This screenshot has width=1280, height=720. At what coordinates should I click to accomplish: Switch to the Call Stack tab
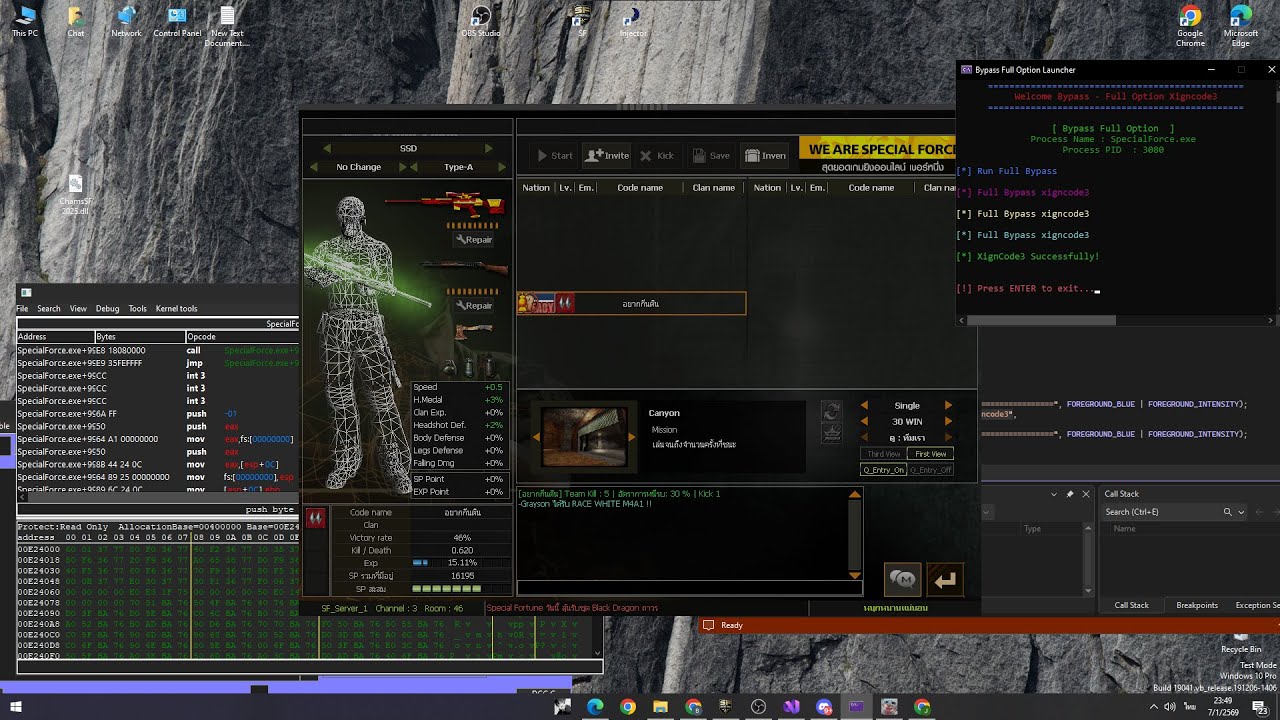1132,605
